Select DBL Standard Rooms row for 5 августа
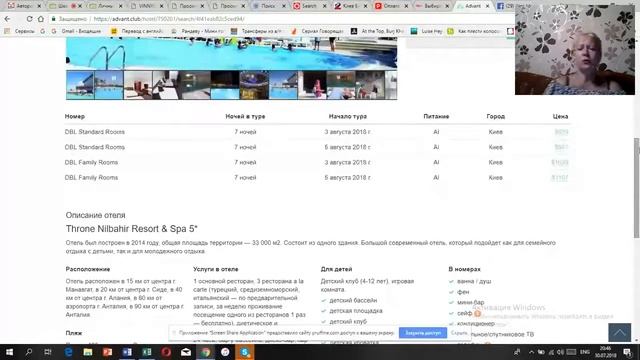This screenshot has height=360, width=640. click(318, 147)
